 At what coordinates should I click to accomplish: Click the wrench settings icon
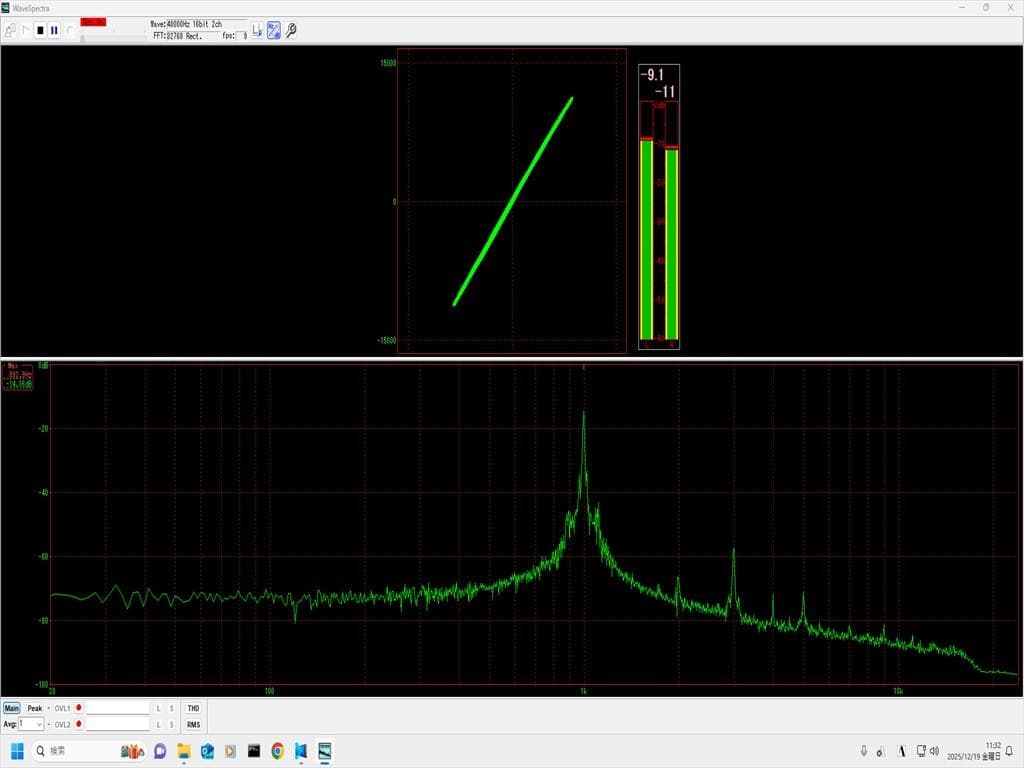click(291, 31)
